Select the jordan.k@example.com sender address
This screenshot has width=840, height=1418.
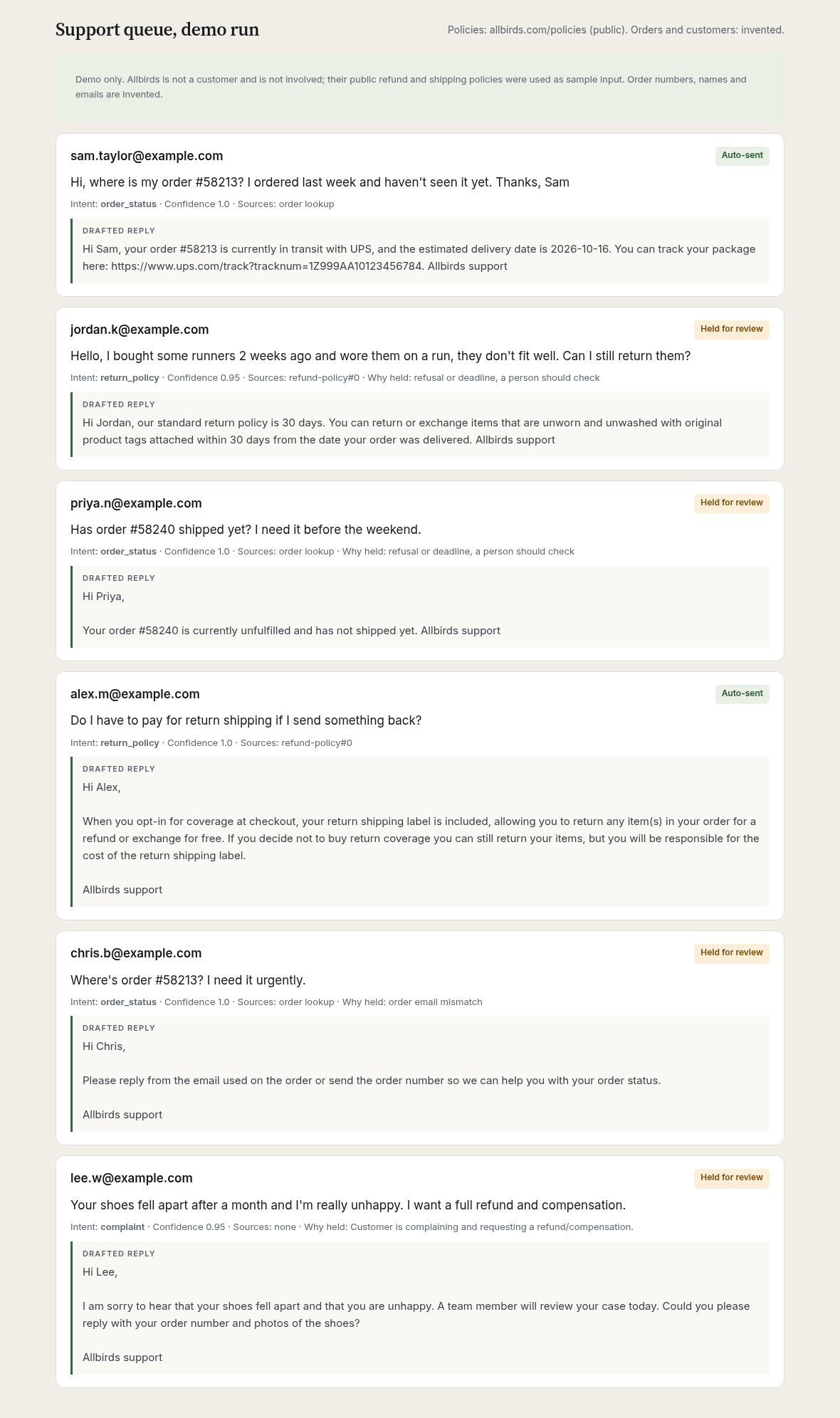click(x=140, y=330)
